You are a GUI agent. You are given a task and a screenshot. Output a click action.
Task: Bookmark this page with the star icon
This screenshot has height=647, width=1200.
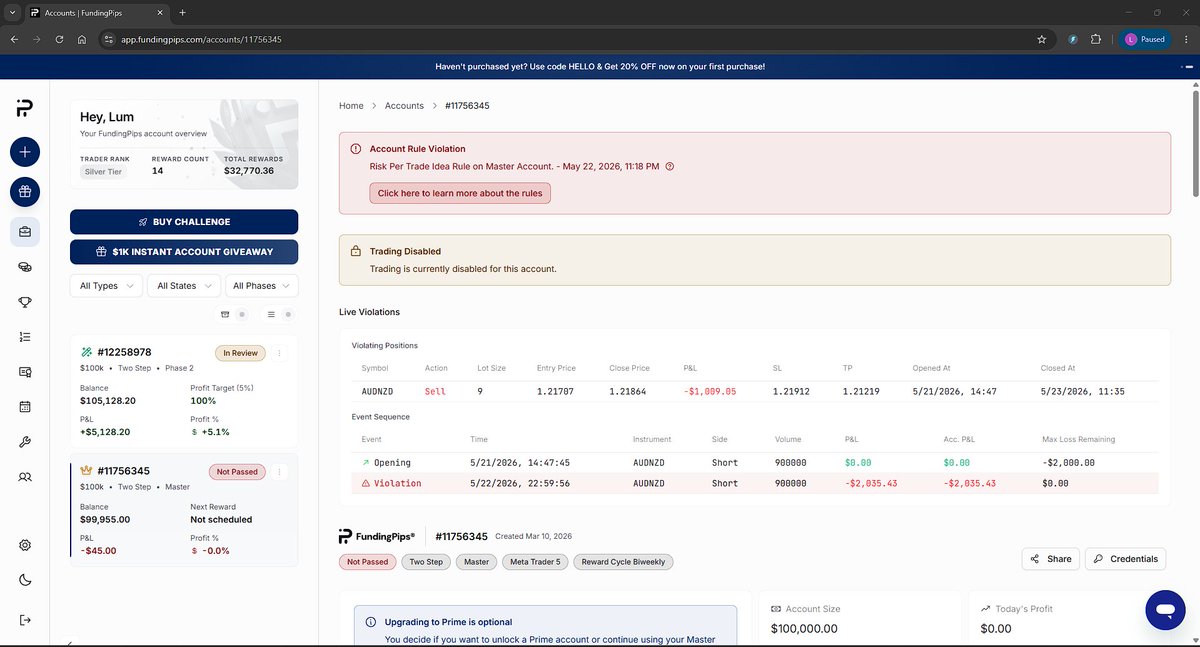click(x=1041, y=39)
